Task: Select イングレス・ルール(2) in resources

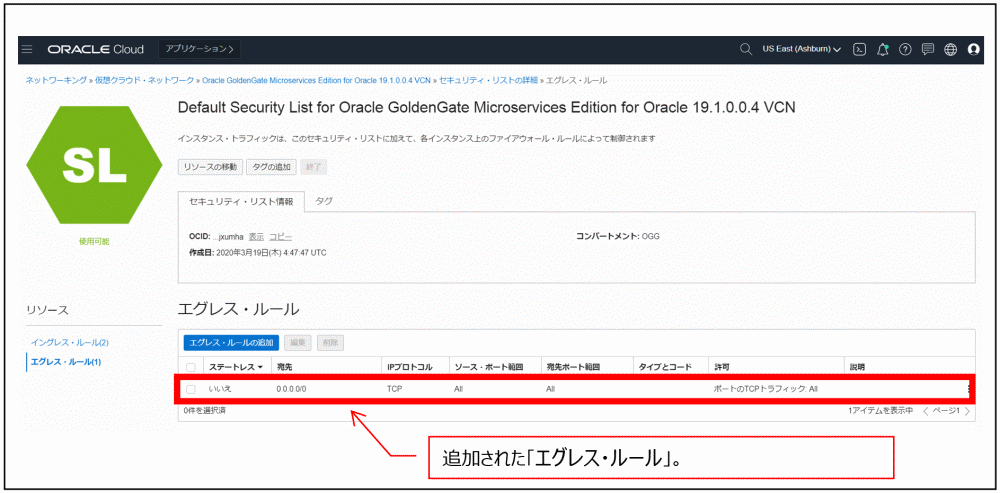Action: point(70,342)
